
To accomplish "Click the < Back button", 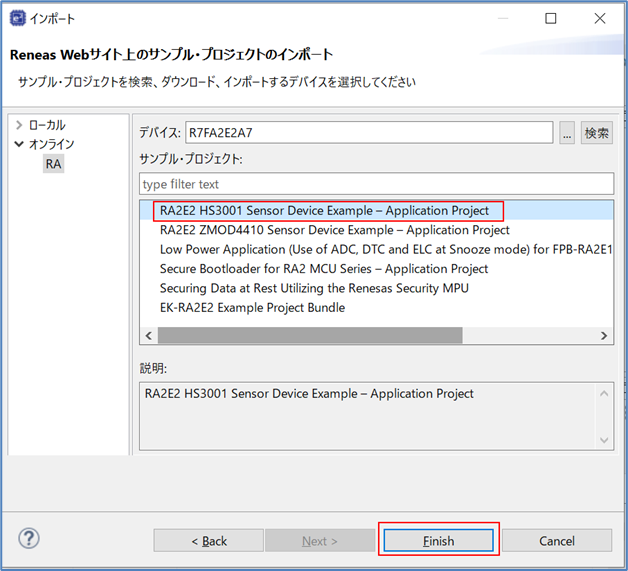I will point(209,541).
